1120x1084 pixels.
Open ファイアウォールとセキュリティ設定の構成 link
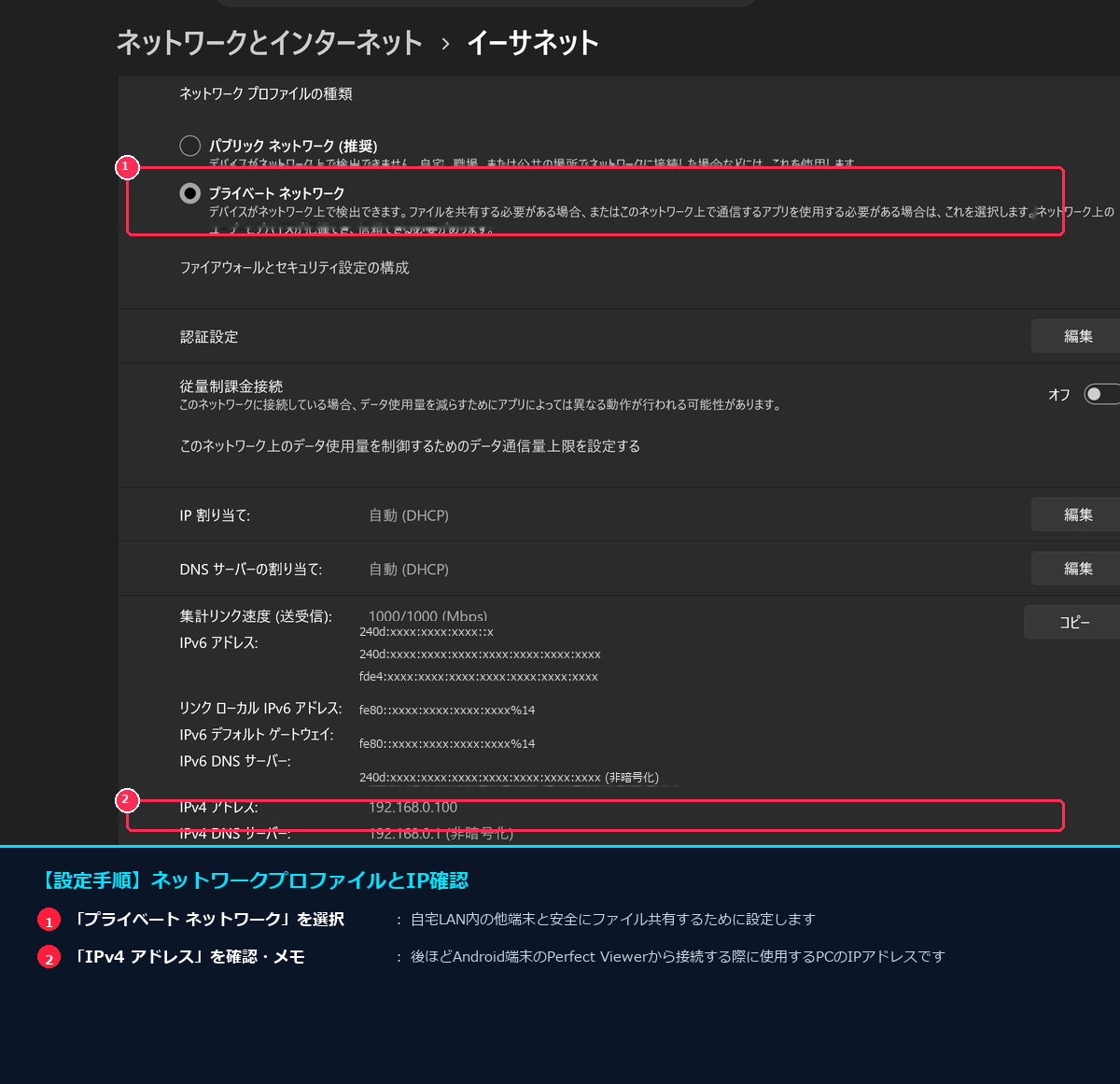294,268
